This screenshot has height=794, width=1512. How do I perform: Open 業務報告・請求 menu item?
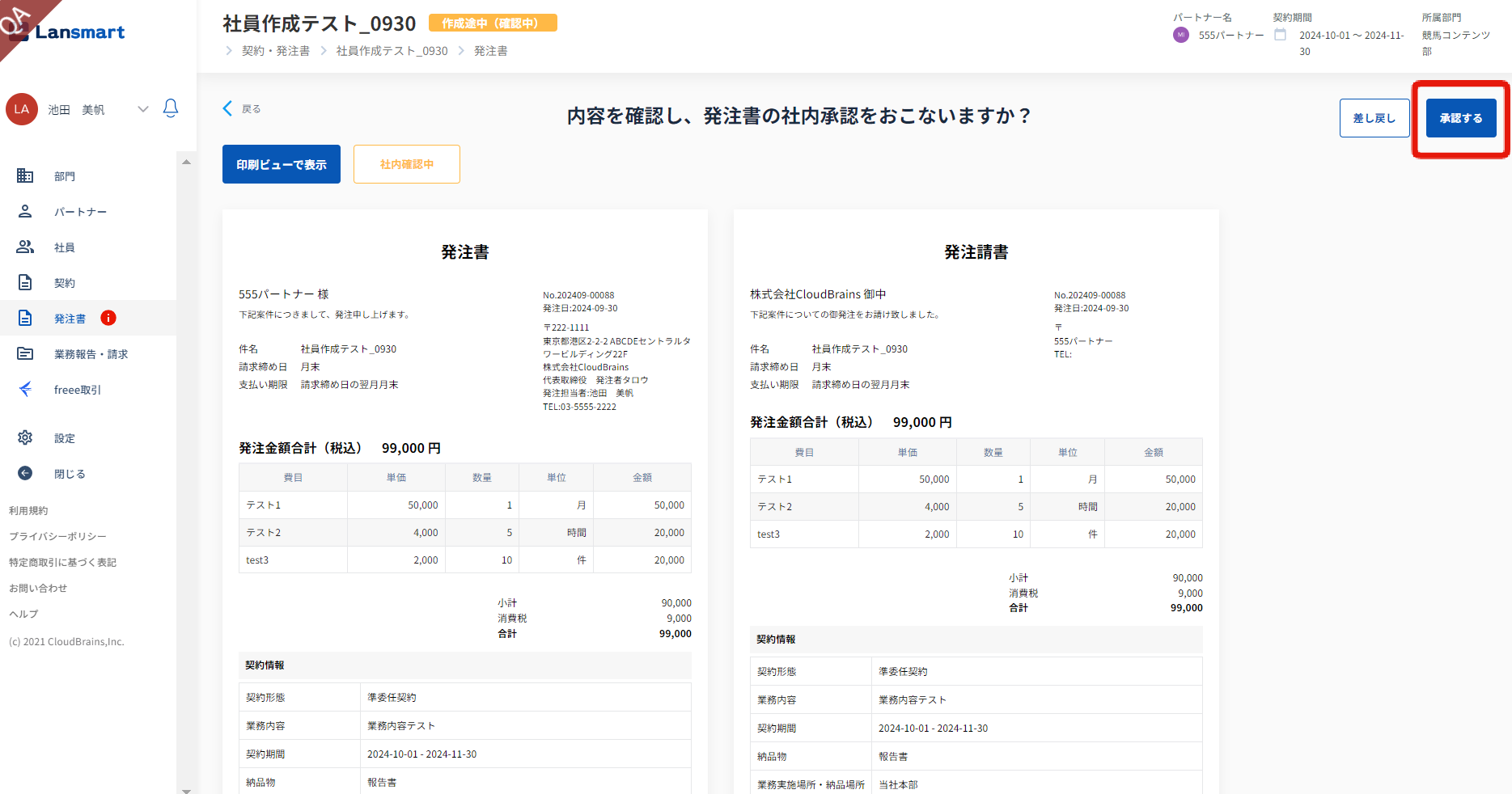91,354
